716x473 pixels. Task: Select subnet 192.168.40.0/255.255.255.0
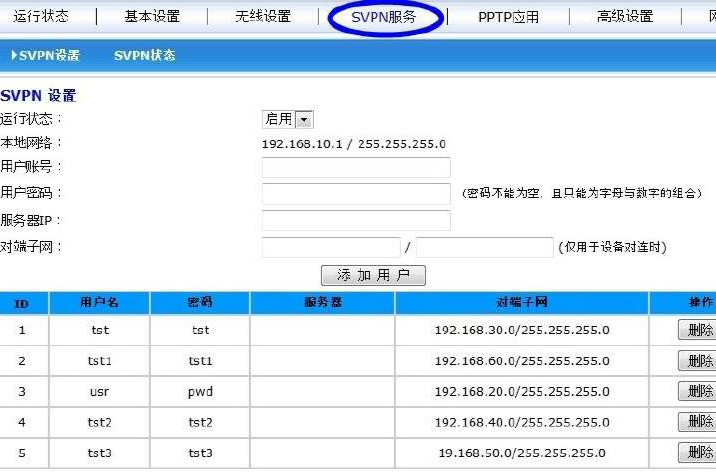pos(522,422)
